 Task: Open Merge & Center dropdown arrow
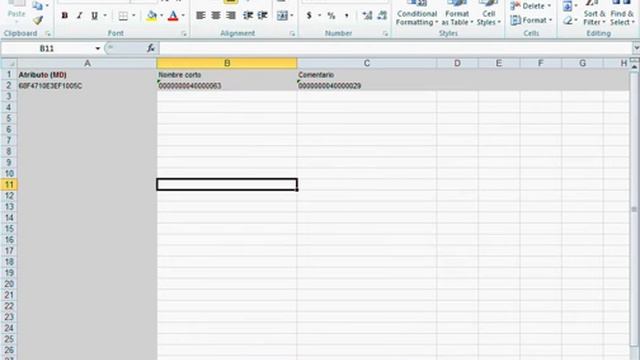292,16
